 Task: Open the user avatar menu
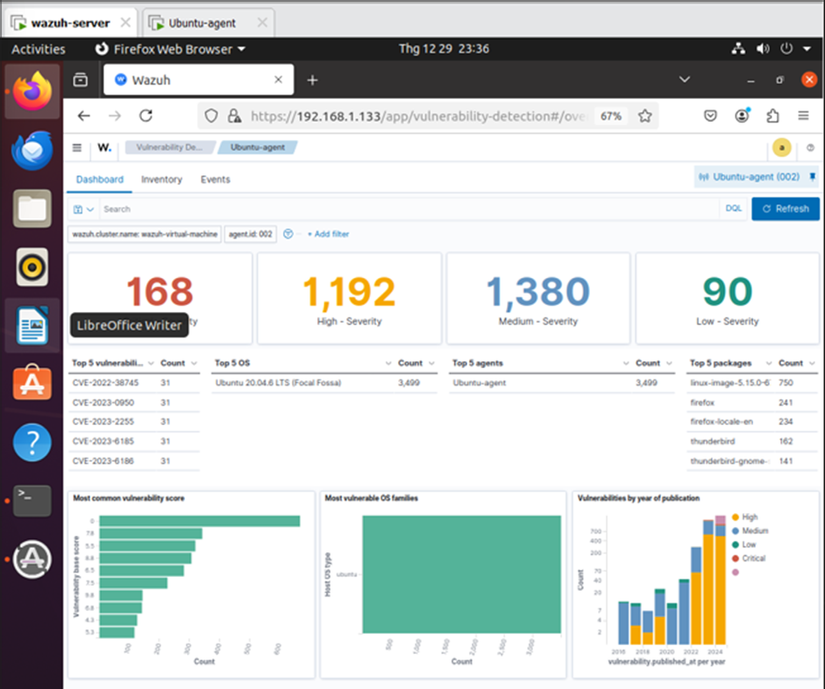click(x=782, y=148)
